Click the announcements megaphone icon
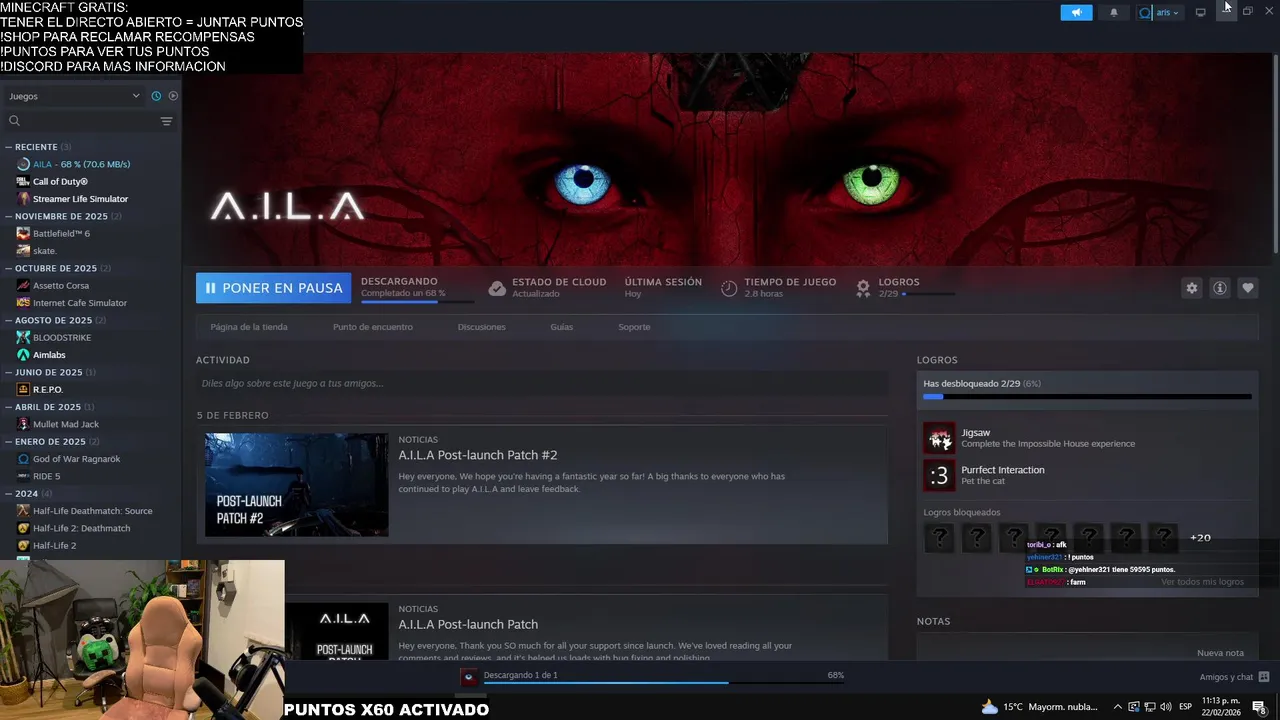The width and height of the screenshot is (1280, 720). (1076, 13)
